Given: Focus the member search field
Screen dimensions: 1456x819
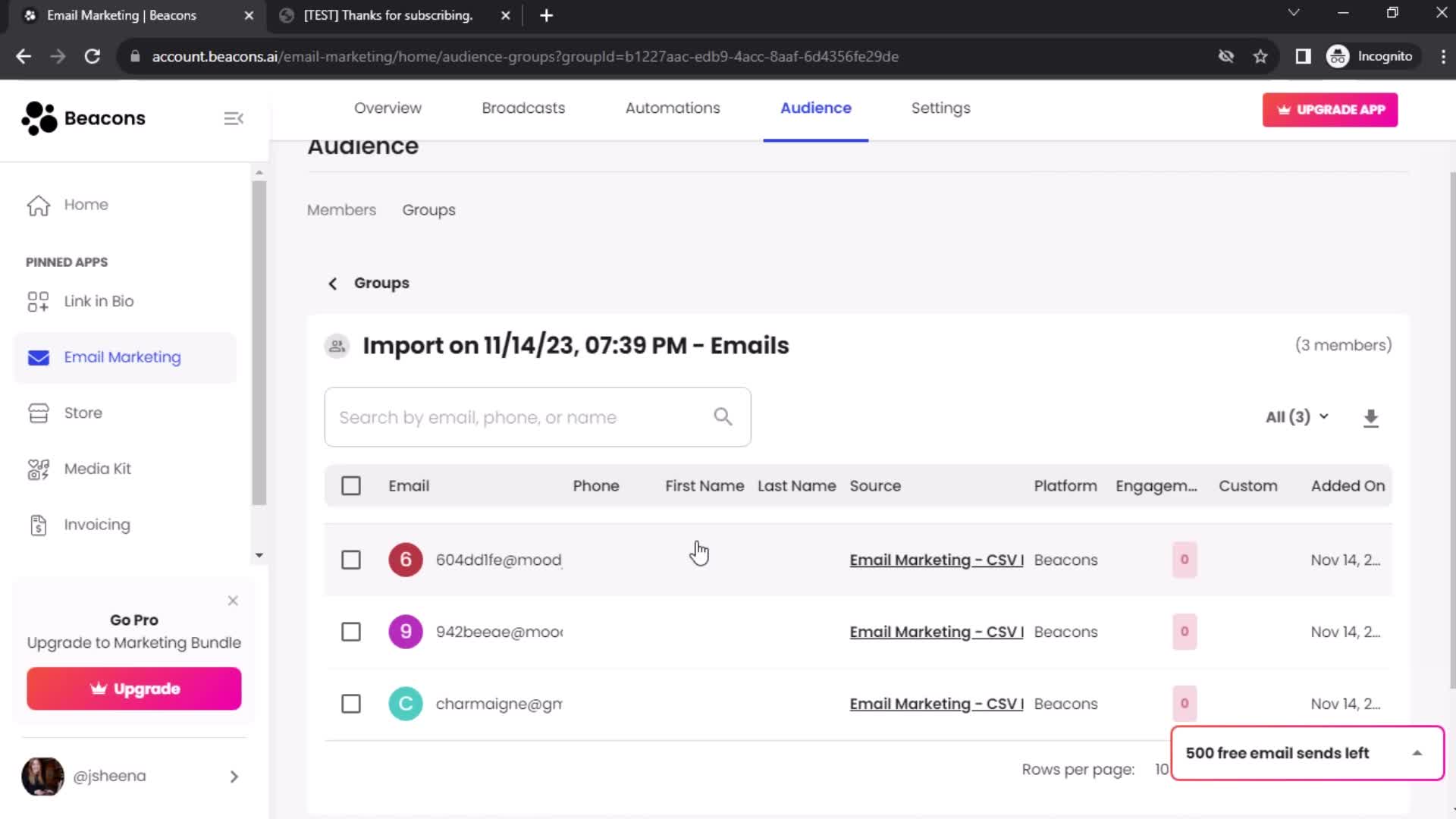Looking at the screenshot, I should [x=538, y=417].
